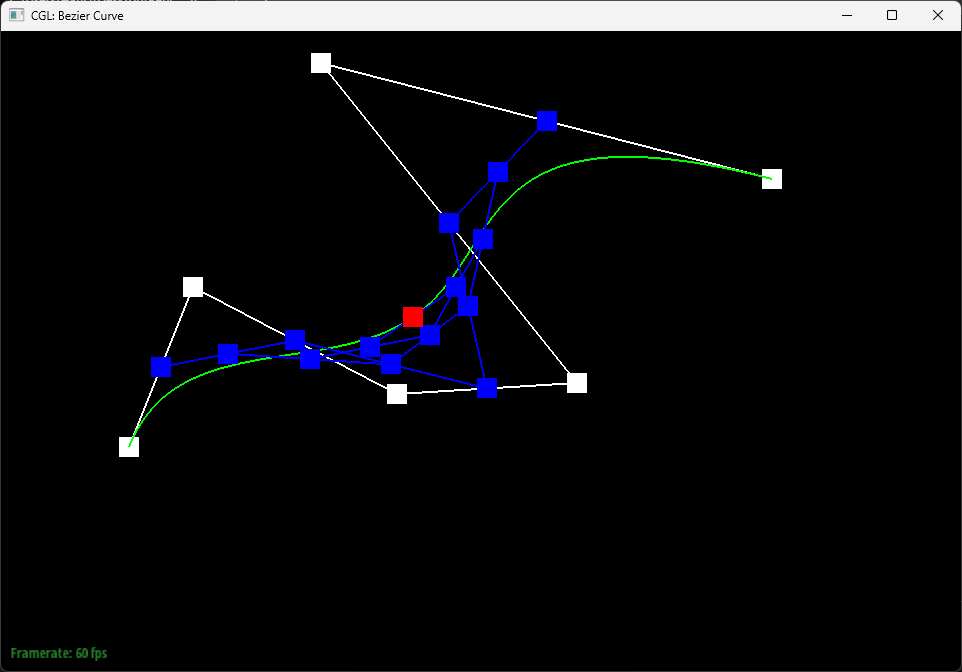Select white control point at right end of bottom segment

click(x=577, y=383)
